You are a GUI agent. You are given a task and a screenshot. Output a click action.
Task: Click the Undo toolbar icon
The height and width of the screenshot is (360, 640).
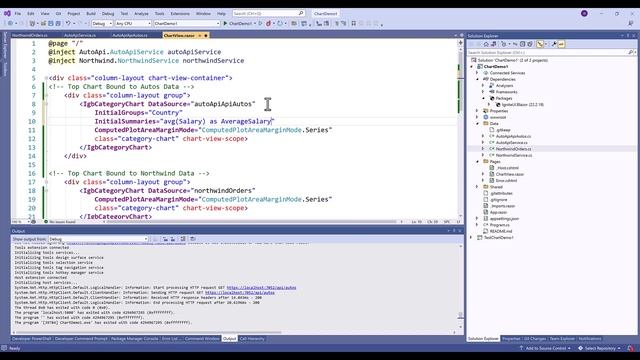click(x=68, y=23)
